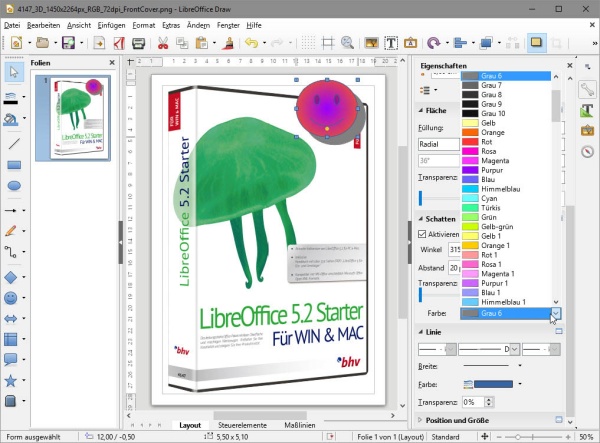Select the smiley symbol shapes tool
The height and width of the screenshot is (443, 600).
[x=11, y=298]
